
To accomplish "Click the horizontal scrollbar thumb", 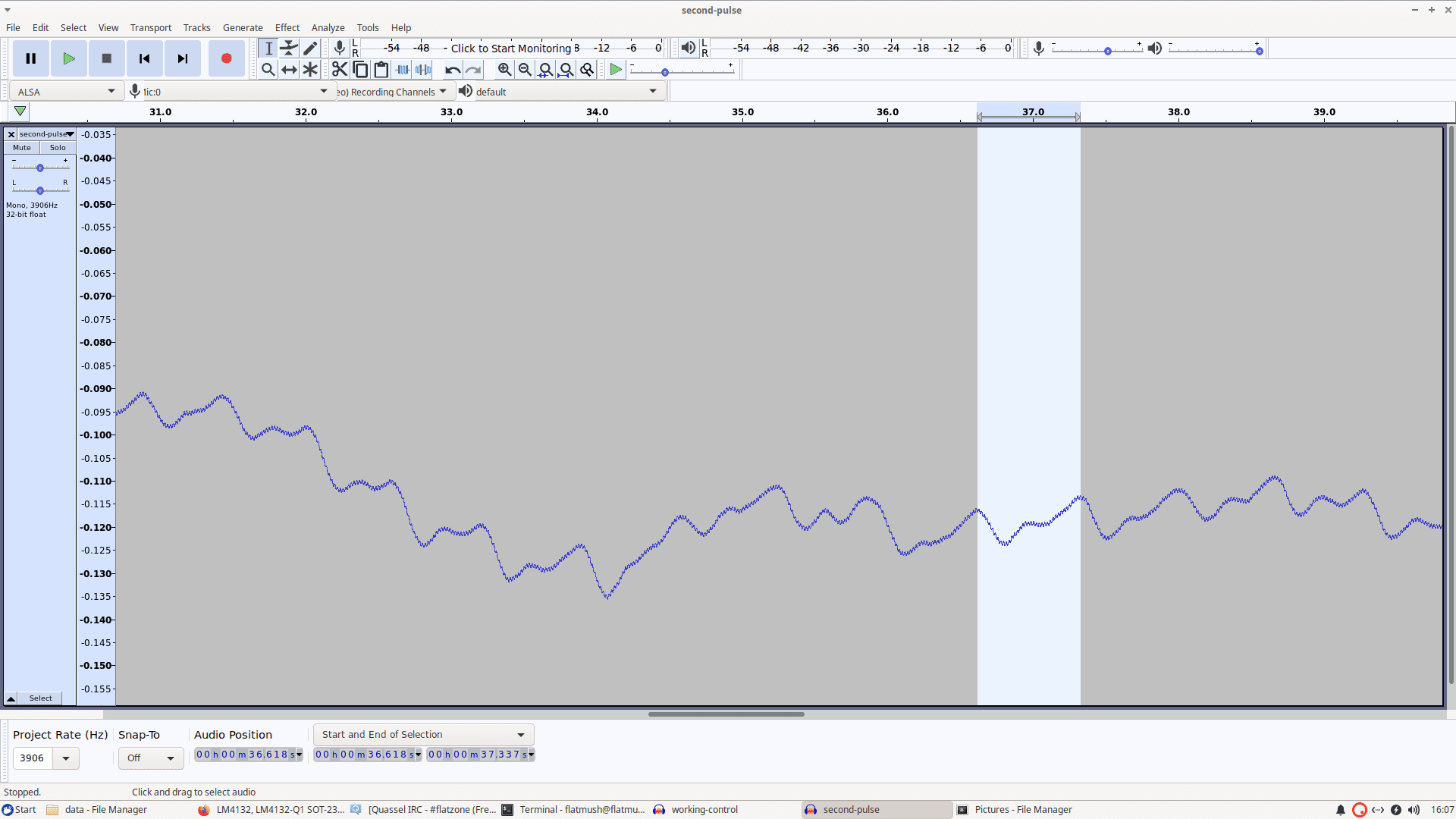I will point(726,714).
